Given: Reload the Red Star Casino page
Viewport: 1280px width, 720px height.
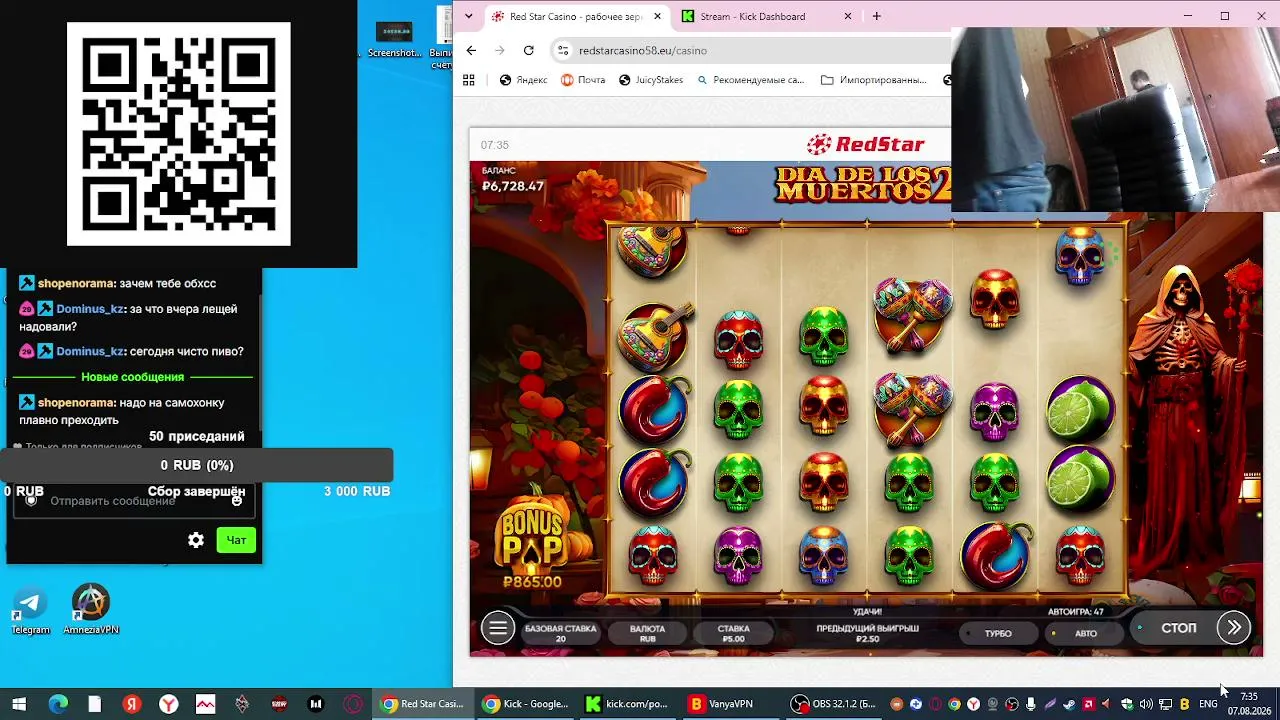Looking at the screenshot, I should pos(528,50).
